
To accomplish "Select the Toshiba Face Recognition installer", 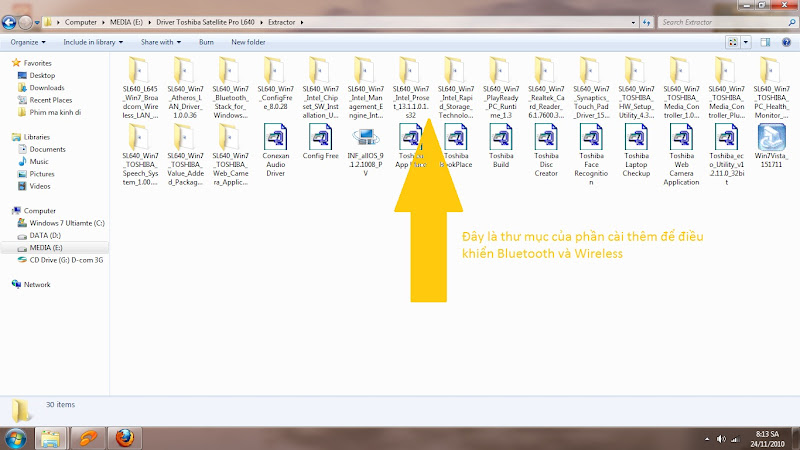I will pos(591,155).
